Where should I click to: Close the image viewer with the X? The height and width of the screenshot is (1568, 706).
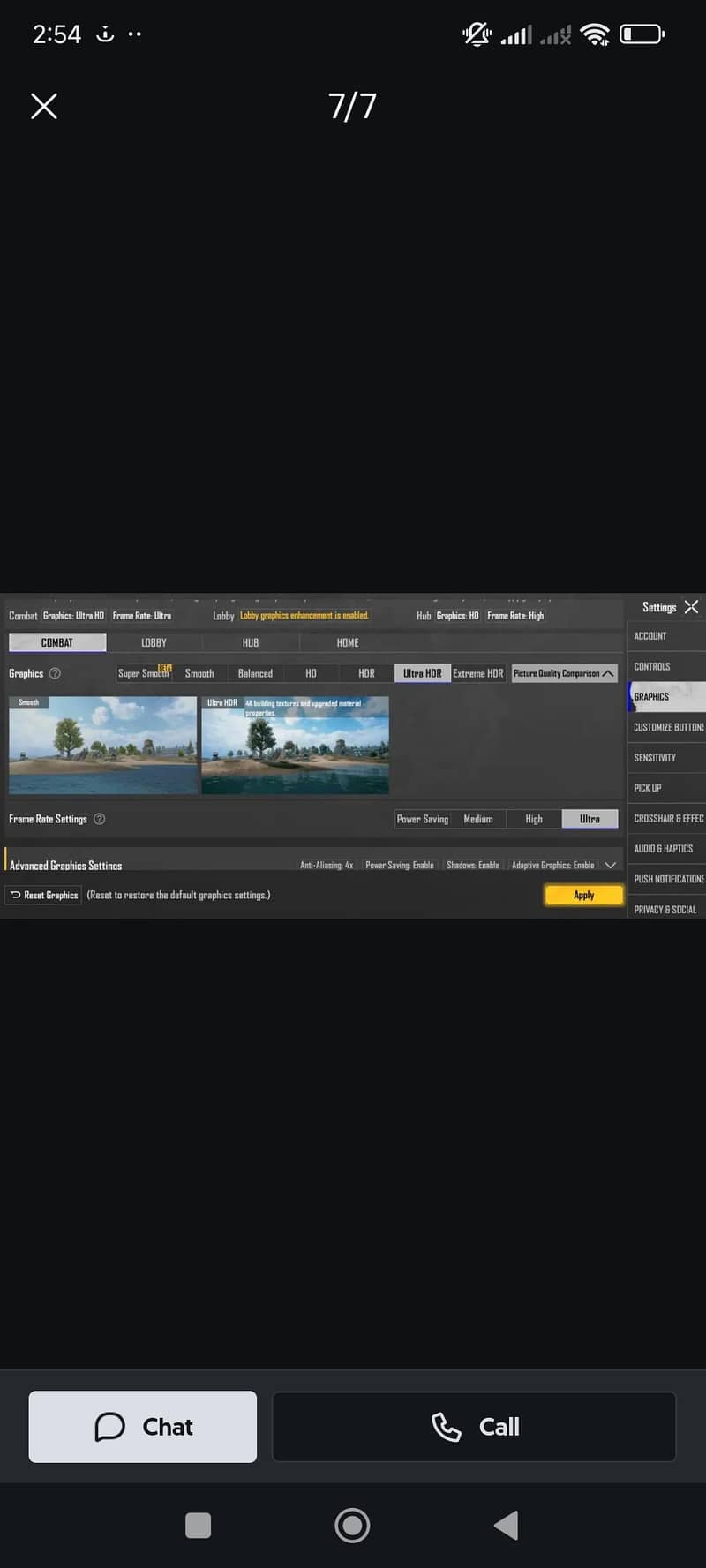[x=44, y=106]
